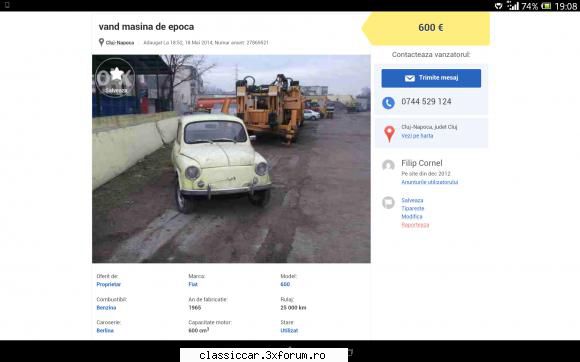Click the 600 € price tag
The image size is (580, 362).
(x=426, y=28)
